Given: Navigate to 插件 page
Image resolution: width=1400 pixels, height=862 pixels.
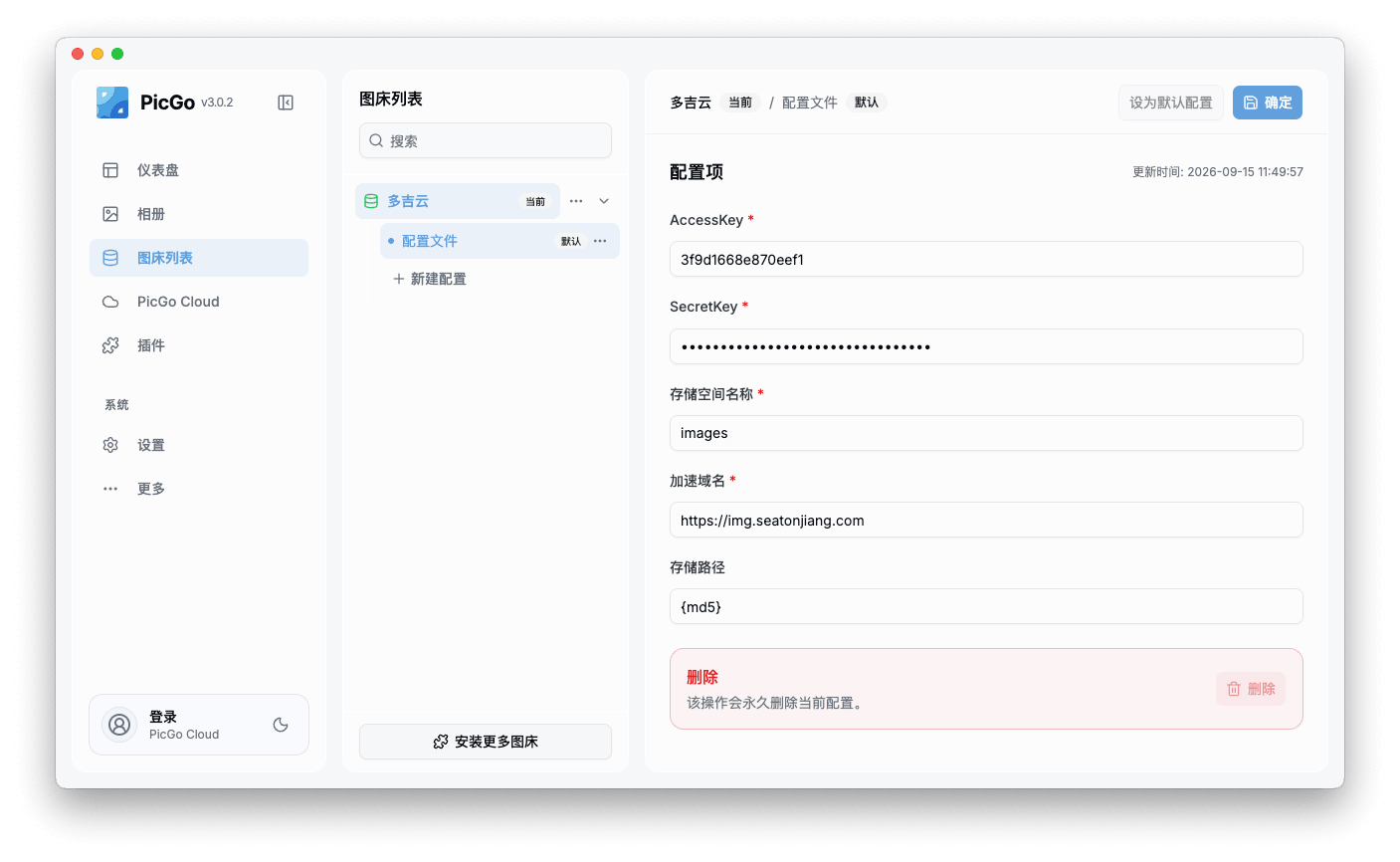Looking at the screenshot, I should [x=199, y=345].
